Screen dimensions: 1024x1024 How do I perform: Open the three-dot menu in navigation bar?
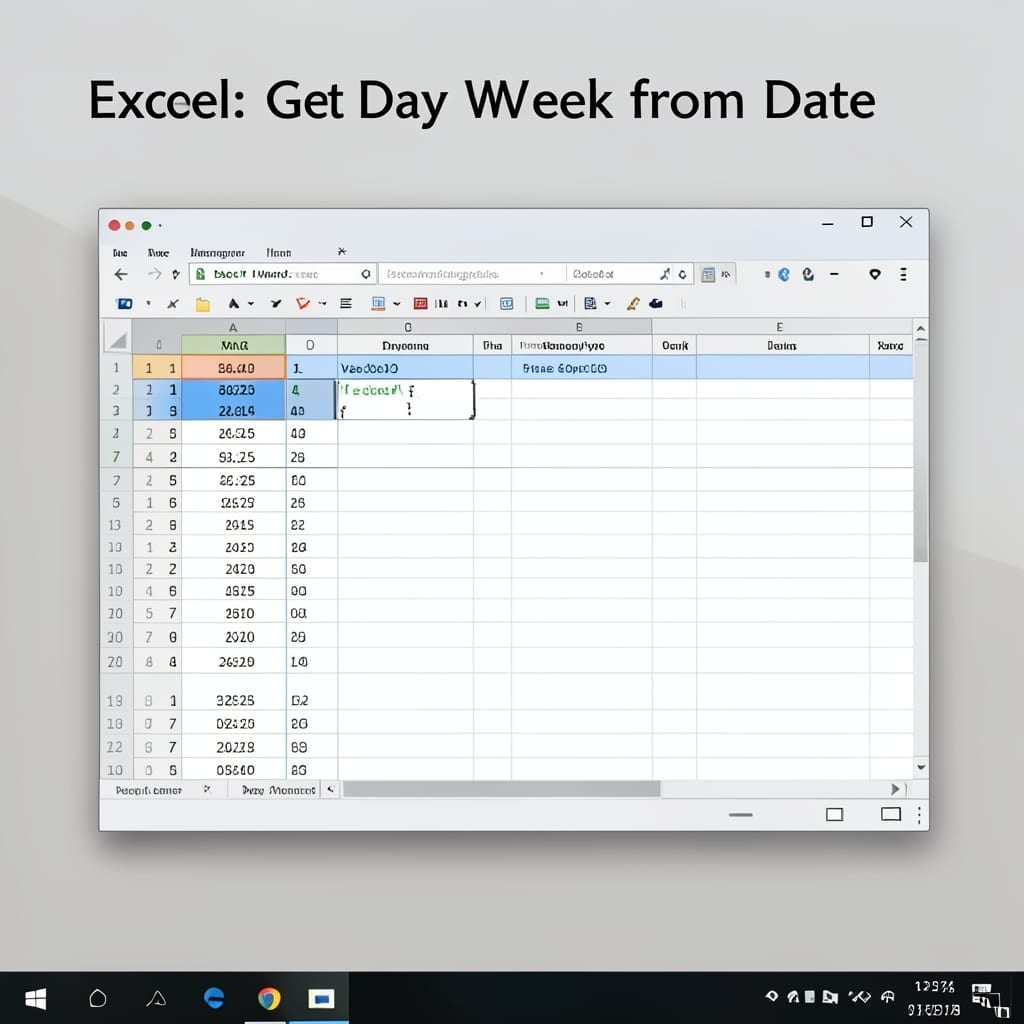(903, 274)
